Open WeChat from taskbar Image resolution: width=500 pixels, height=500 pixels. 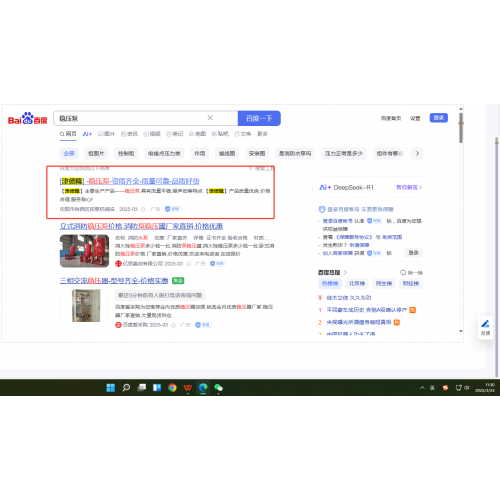coord(218,388)
